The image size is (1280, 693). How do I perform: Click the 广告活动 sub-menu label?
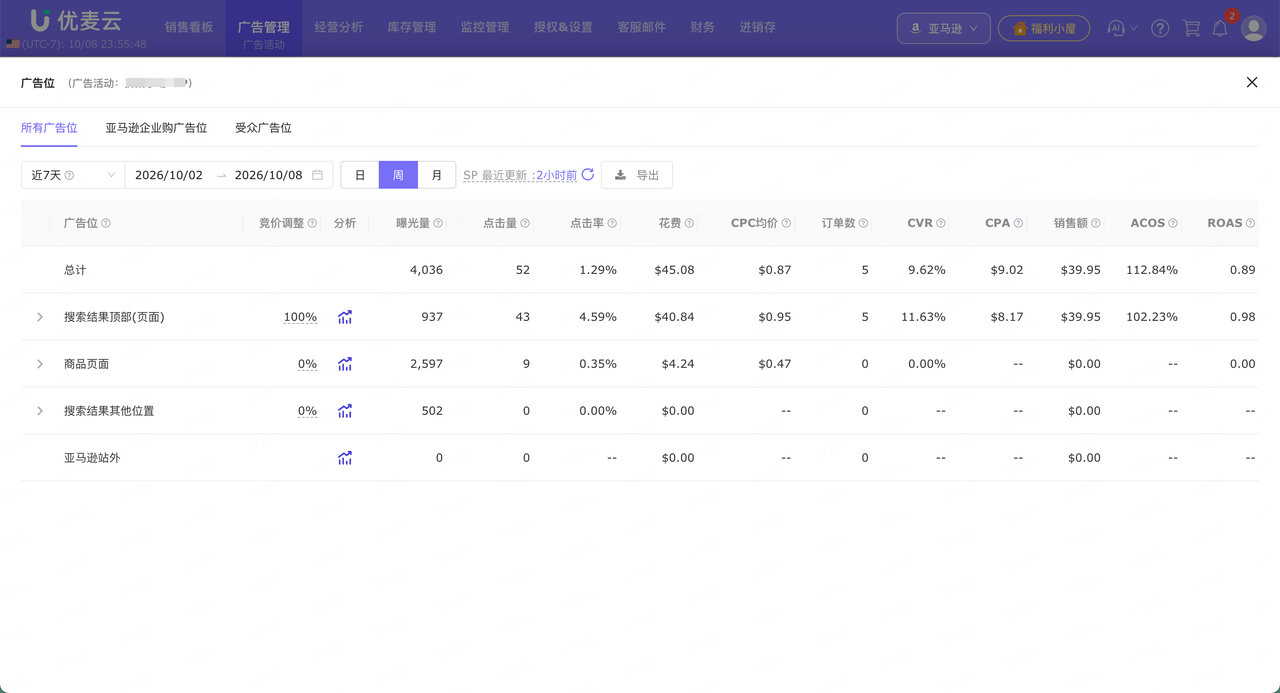[x=264, y=45]
